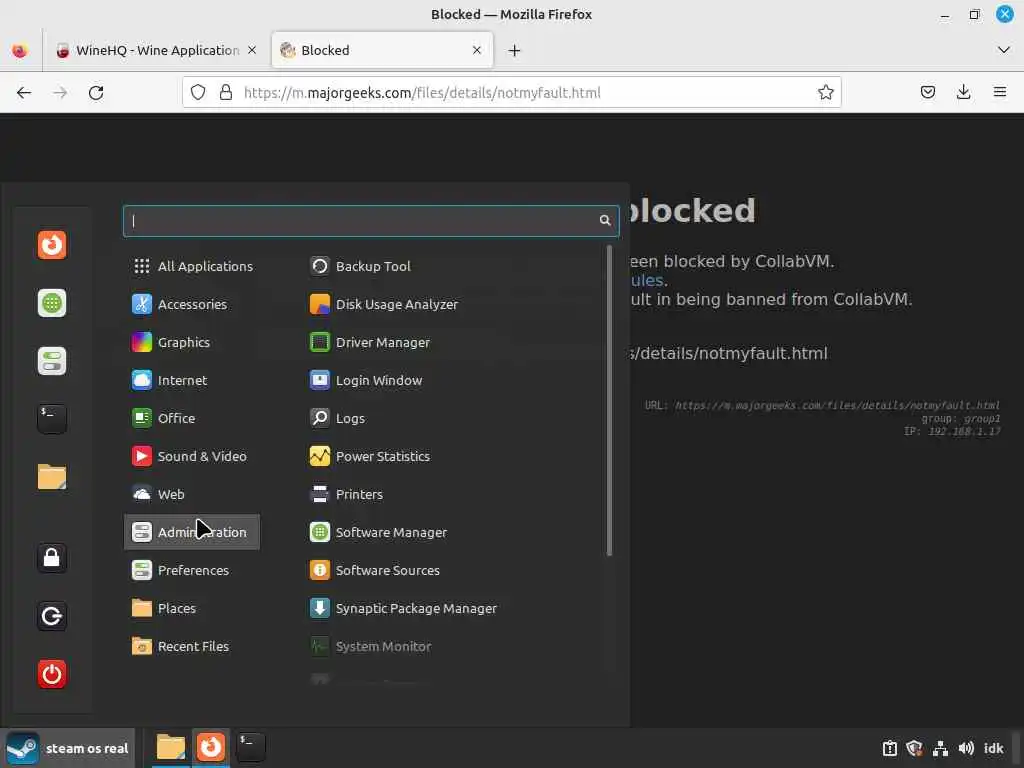Viewport: 1024px width, 768px height.
Task: Click the 'idk' clock applet
Action: [x=993, y=748]
